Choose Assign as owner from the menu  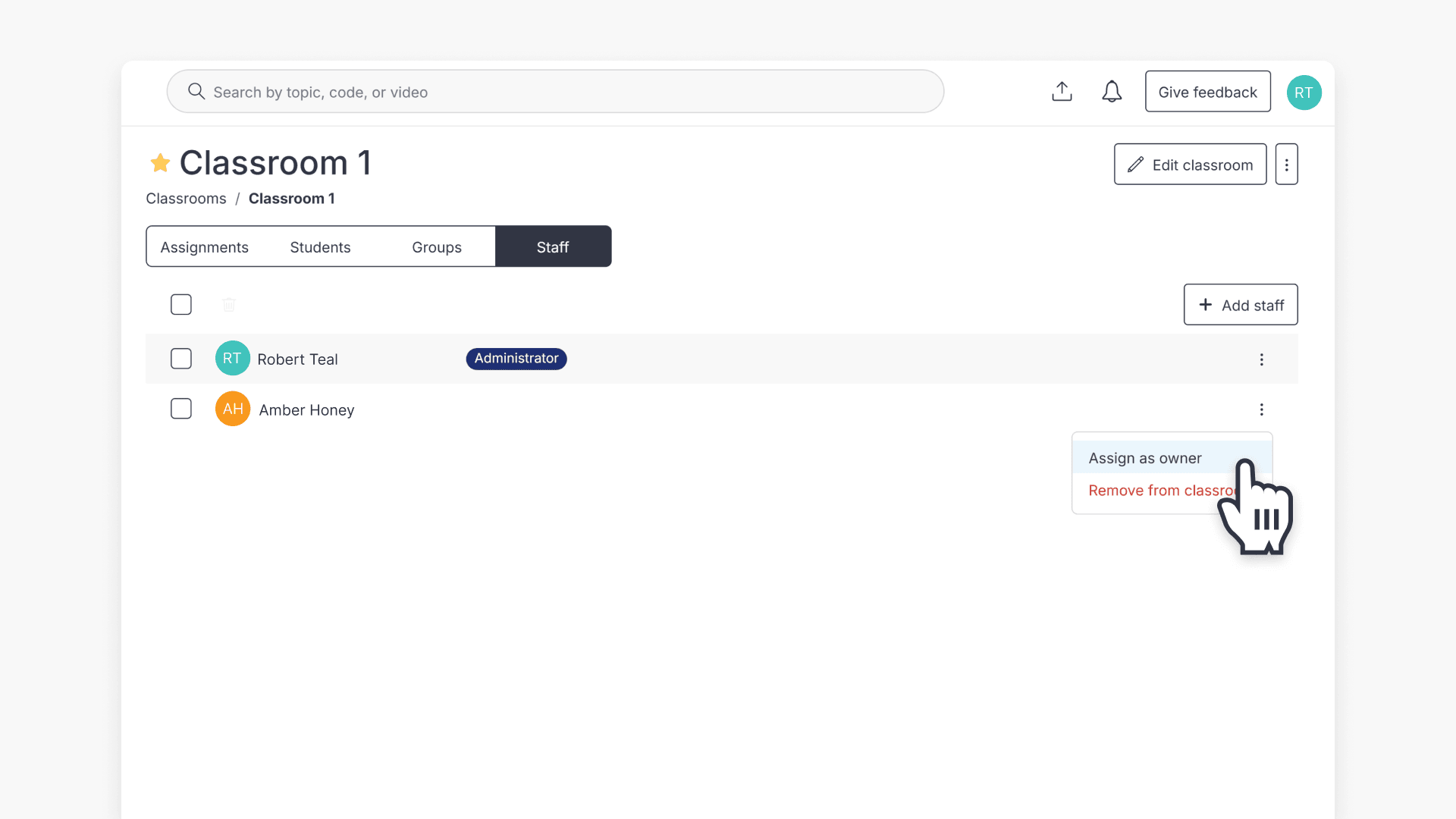pos(1145,457)
